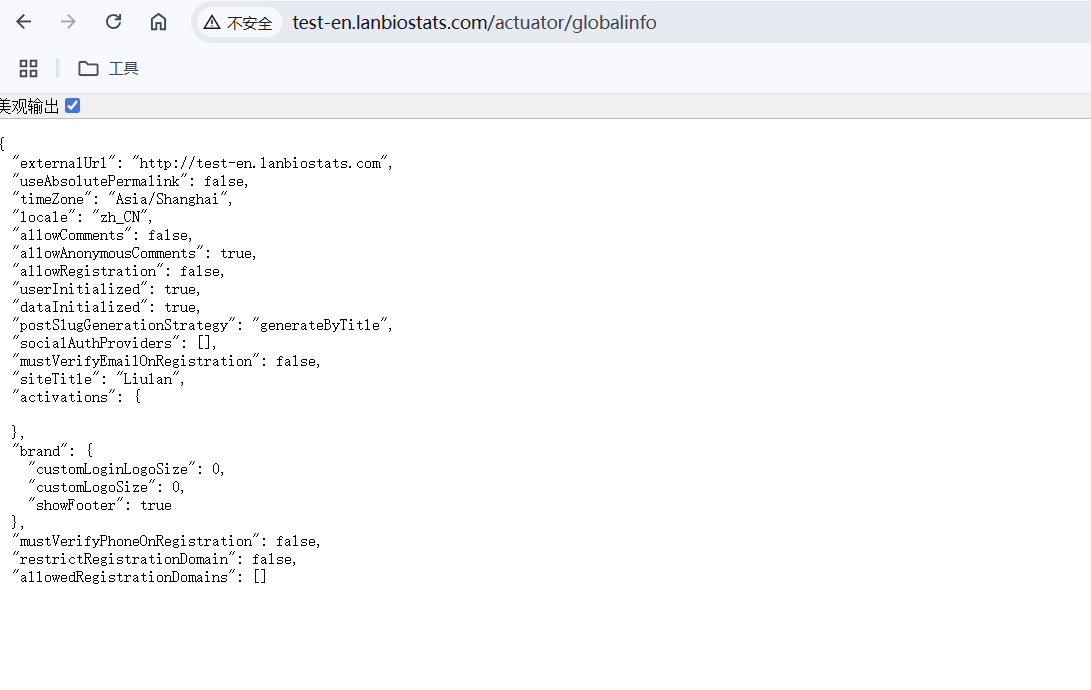Image resolution: width=1091 pixels, height=690 pixels.
Task: Click the "zh_CN" locale value
Action: pos(121,217)
